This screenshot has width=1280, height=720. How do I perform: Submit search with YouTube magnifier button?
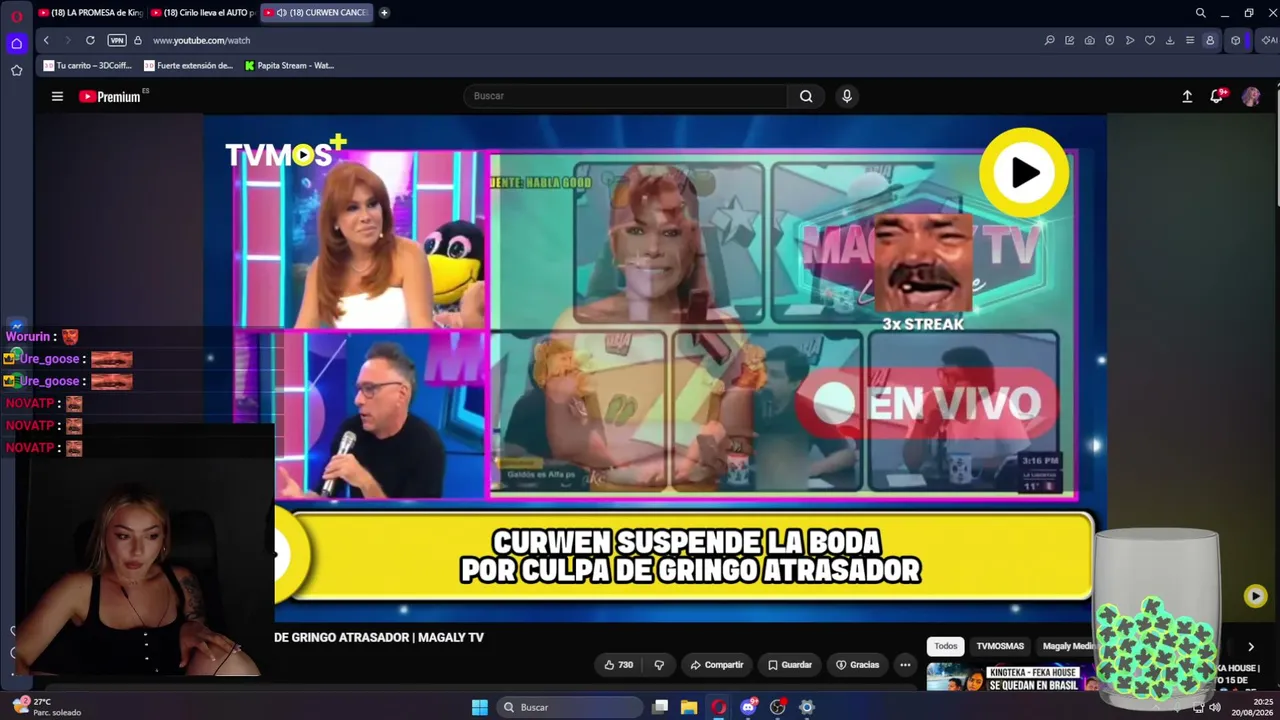pyautogui.click(x=806, y=96)
